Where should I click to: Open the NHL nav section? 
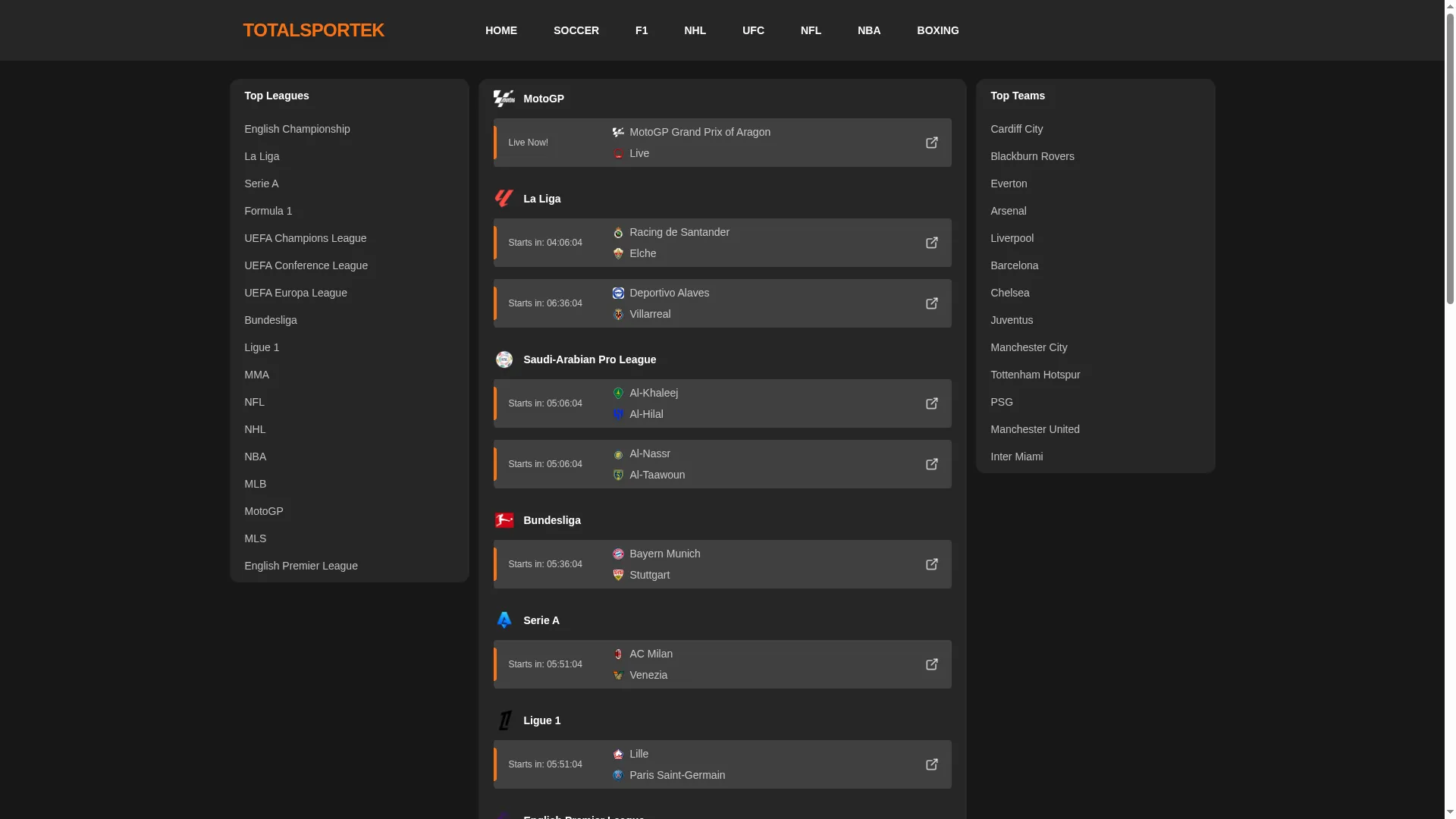click(695, 30)
